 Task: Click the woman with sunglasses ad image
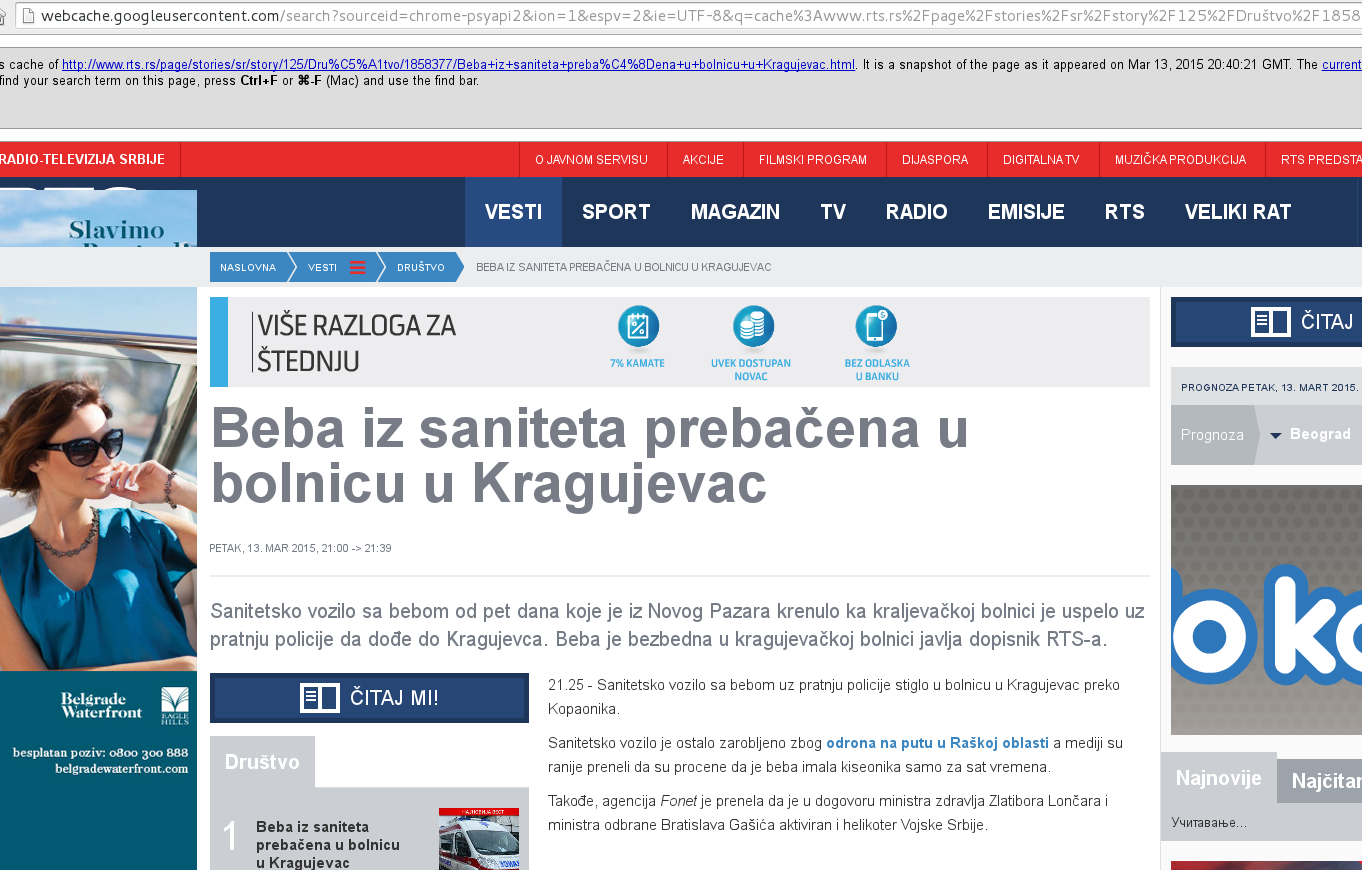point(98,478)
